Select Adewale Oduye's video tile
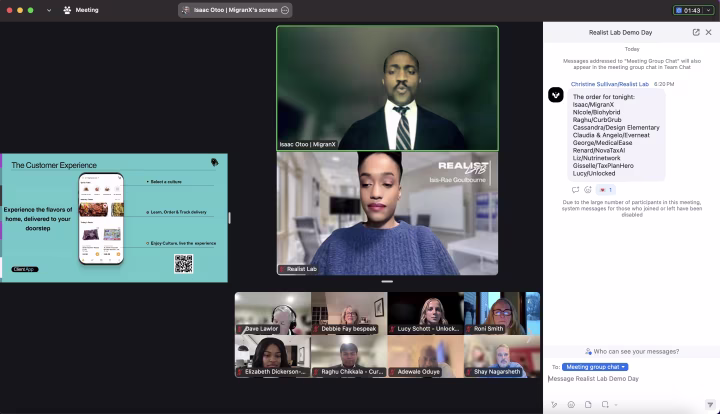This screenshot has height=414, width=720. pyautogui.click(x=425, y=356)
